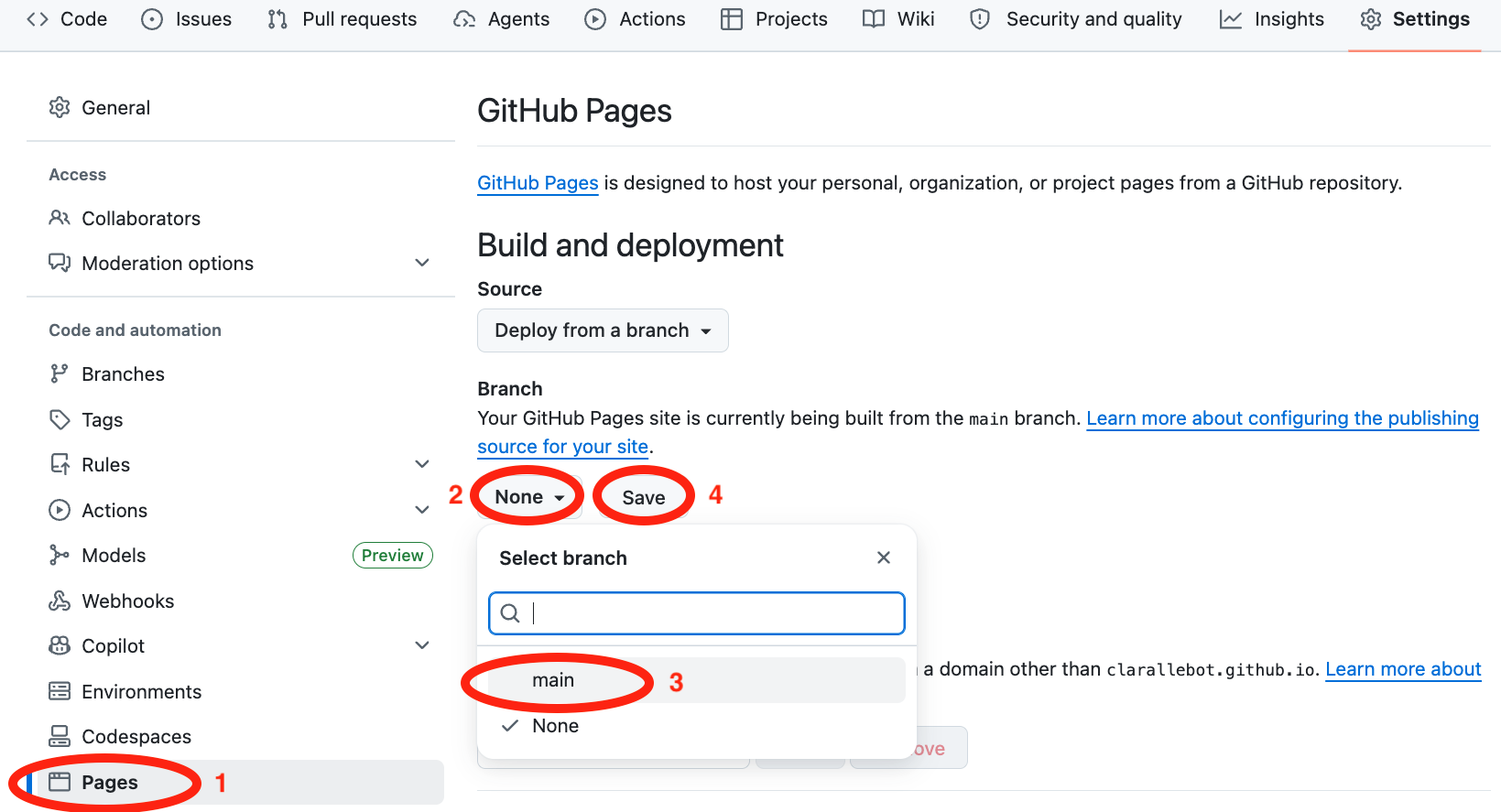Choose None option in branch list
This screenshot has width=1501, height=812.
pyautogui.click(x=697, y=726)
